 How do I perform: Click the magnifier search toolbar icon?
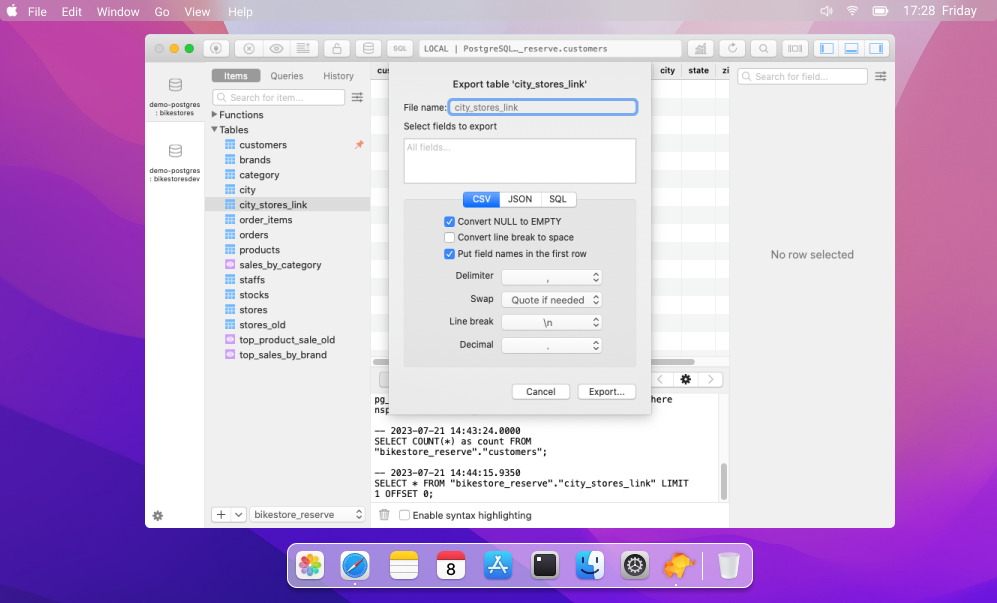pyautogui.click(x=763, y=48)
